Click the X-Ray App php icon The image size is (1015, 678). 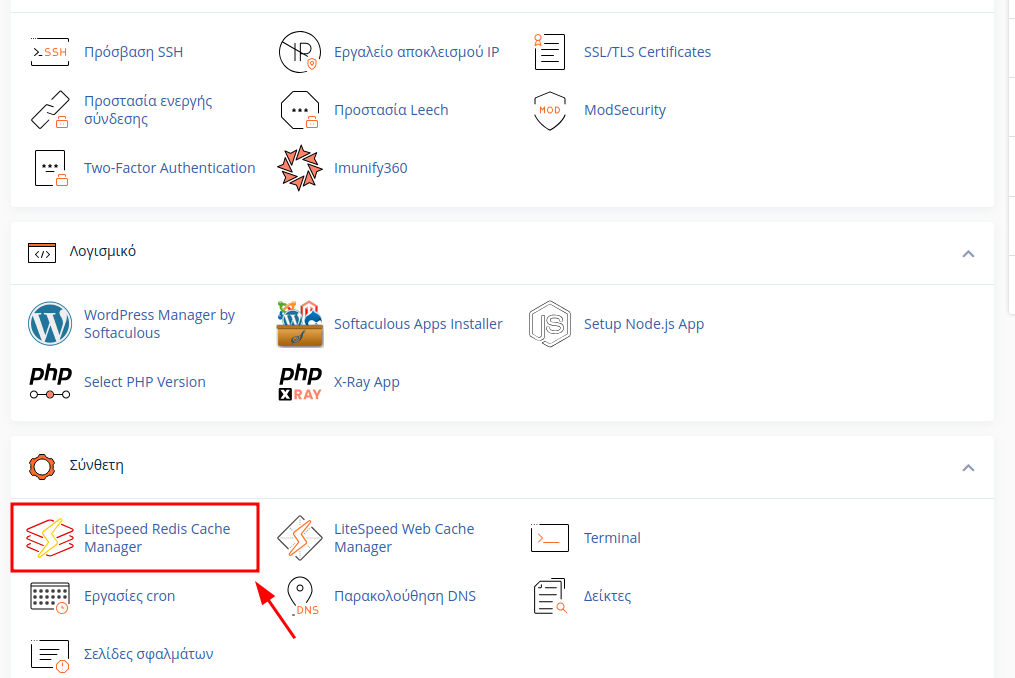pyautogui.click(x=300, y=382)
